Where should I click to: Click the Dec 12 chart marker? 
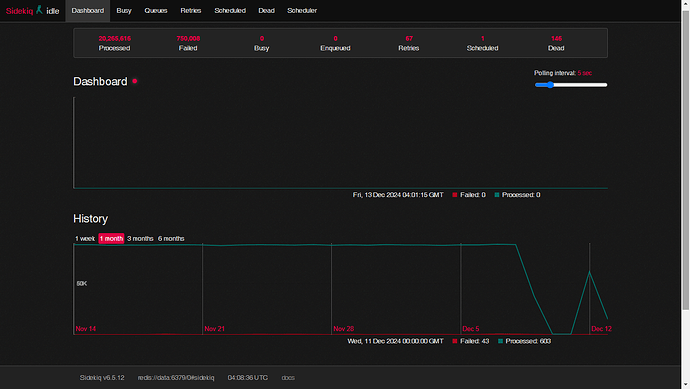pyautogui.click(x=601, y=329)
